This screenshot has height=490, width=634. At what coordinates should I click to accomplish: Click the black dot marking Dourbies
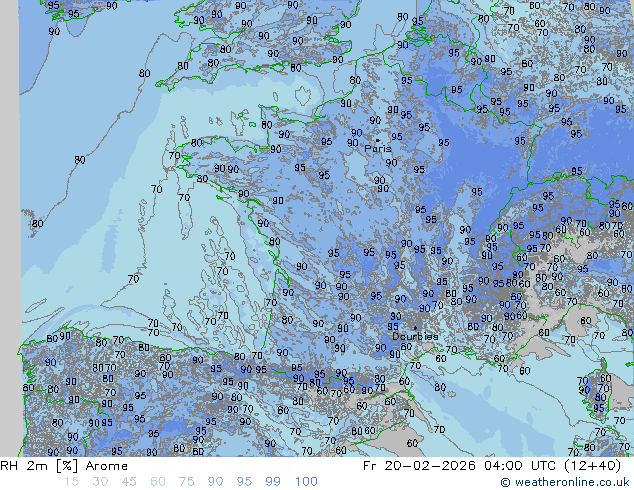pyautogui.click(x=415, y=328)
